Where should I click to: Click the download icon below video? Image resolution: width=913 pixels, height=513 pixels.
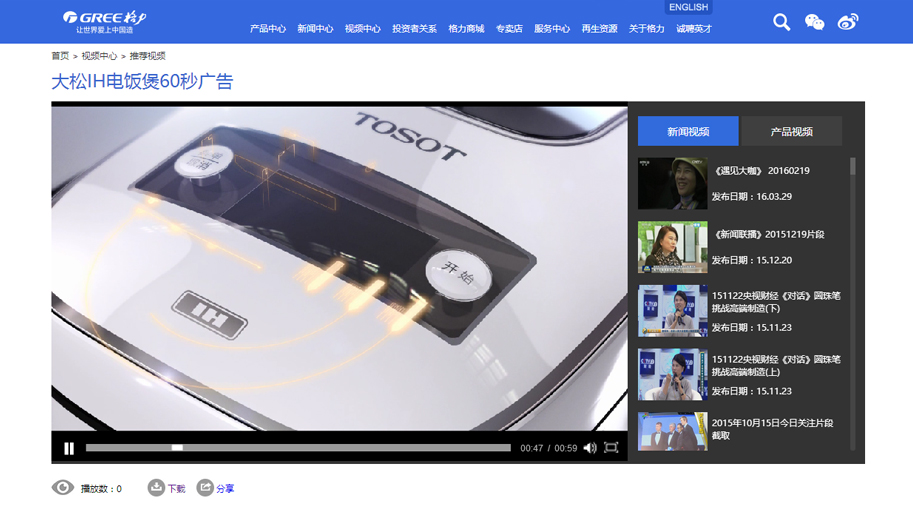pyautogui.click(x=155, y=487)
